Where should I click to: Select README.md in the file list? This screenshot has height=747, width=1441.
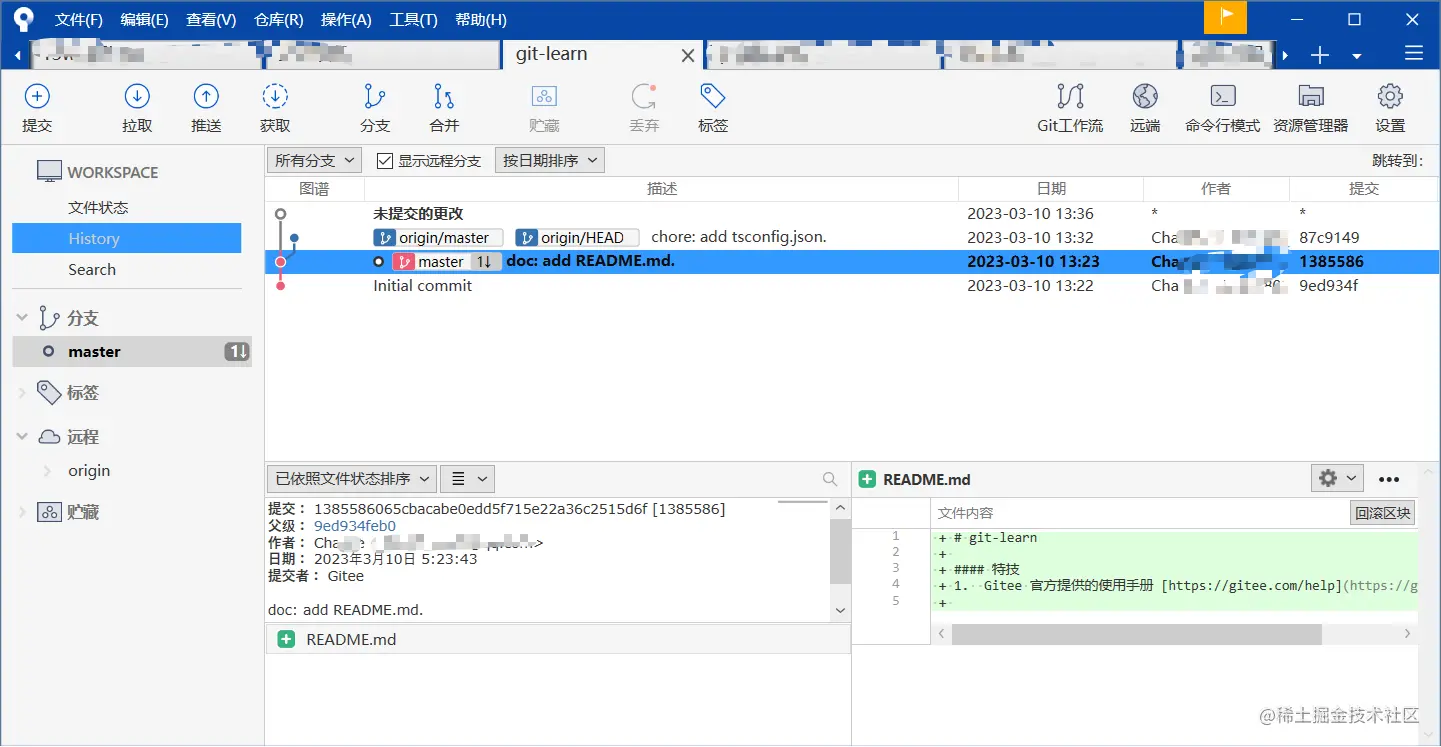(x=558, y=640)
